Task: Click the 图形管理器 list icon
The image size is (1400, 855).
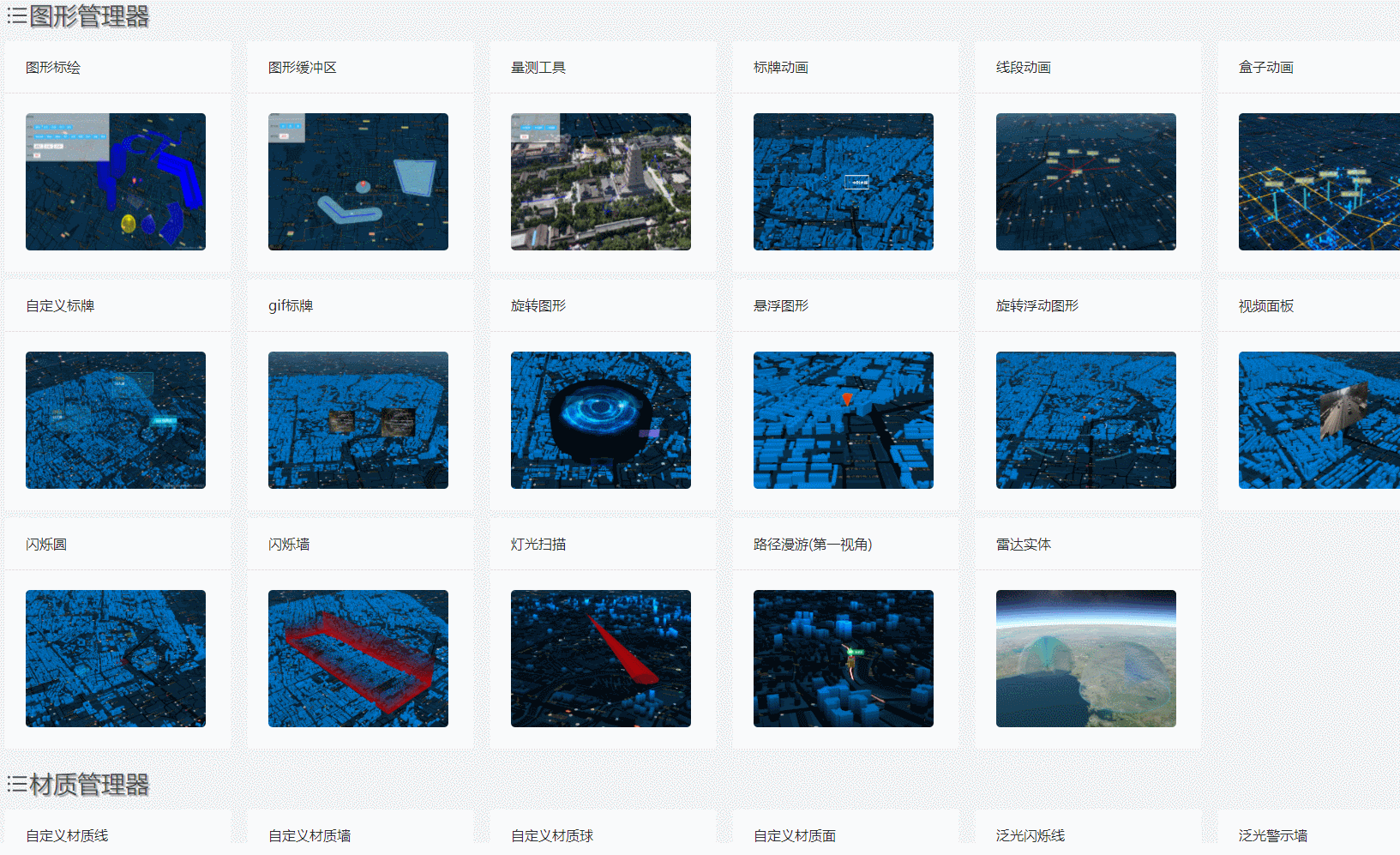Action: [x=16, y=16]
